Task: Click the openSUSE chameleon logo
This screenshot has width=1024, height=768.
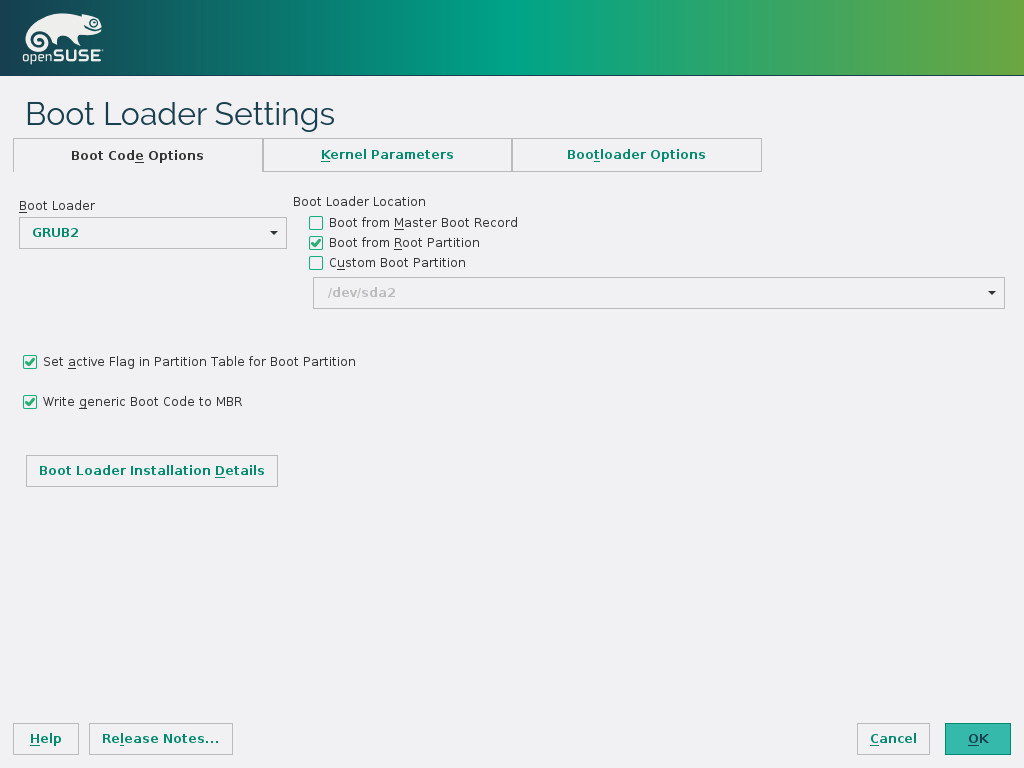Action: coord(62,40)
